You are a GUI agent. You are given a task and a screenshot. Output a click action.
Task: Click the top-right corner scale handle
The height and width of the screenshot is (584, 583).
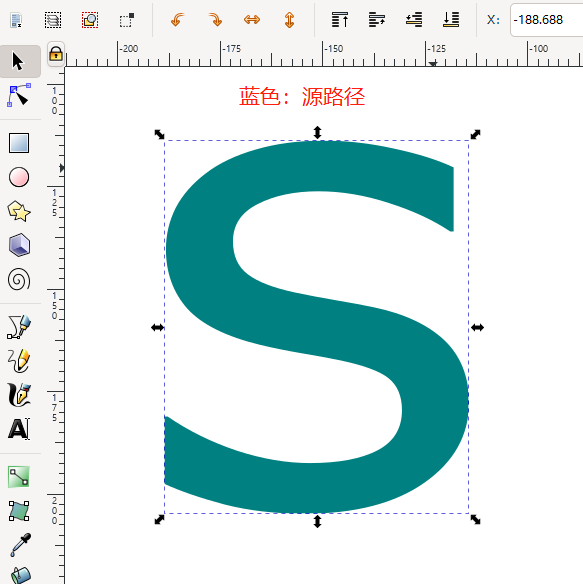click(x=475, y=134)
